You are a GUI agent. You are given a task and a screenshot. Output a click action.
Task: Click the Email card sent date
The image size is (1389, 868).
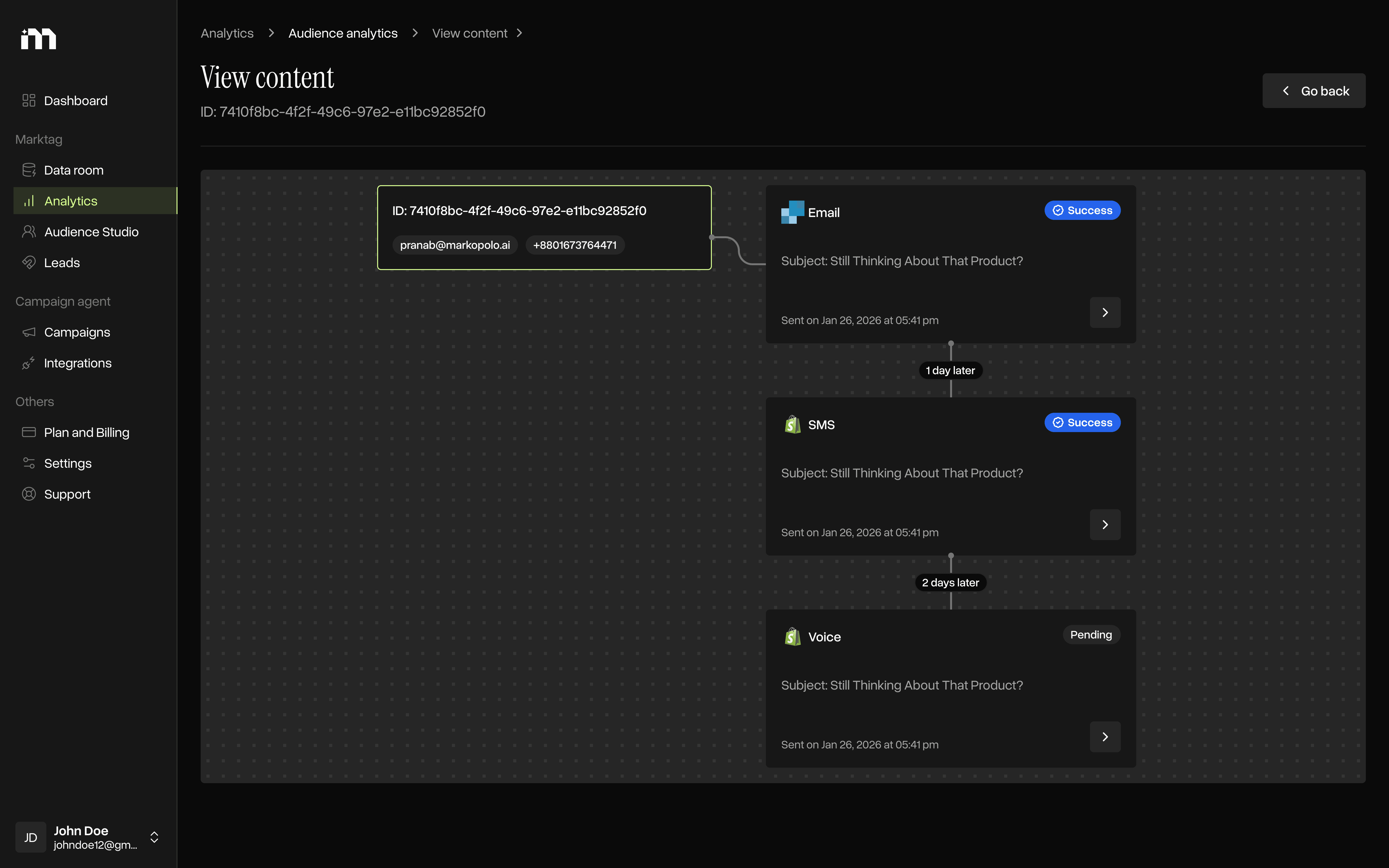(860, 320)
